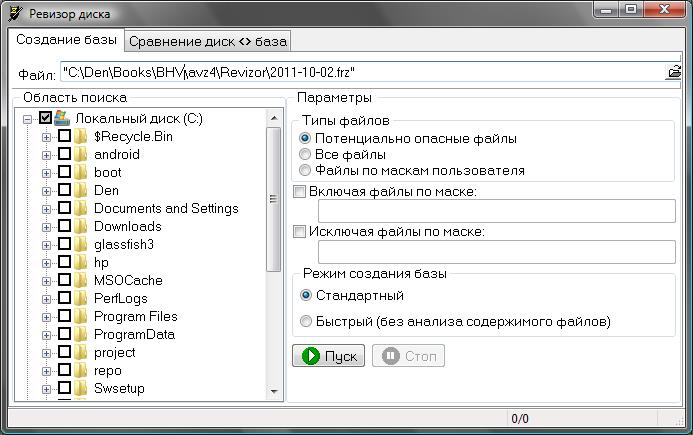Image resolution: width=693 pixels, height=435 pixels.
Task: Choose 'Быстрый' database creation mode
Action: tap(306, 322)
